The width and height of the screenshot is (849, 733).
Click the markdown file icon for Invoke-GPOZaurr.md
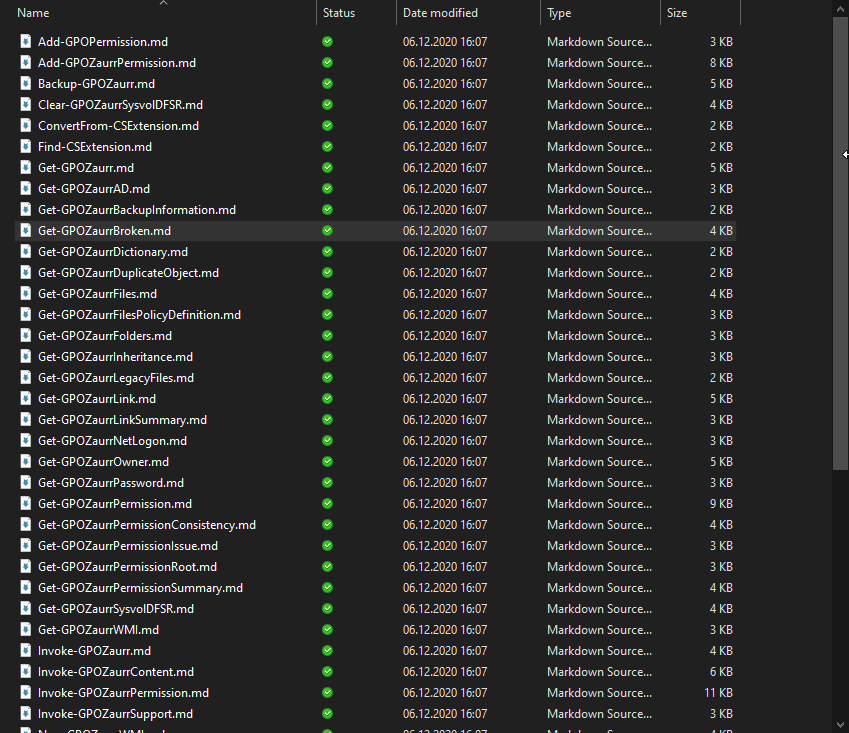[27, 651]
